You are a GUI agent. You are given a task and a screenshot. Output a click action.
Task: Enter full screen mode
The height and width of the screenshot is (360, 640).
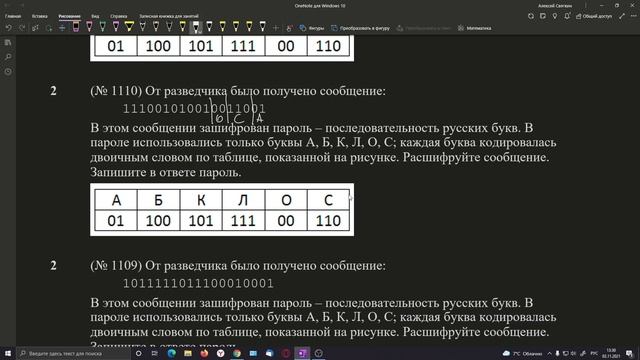(x=622, y=16)
